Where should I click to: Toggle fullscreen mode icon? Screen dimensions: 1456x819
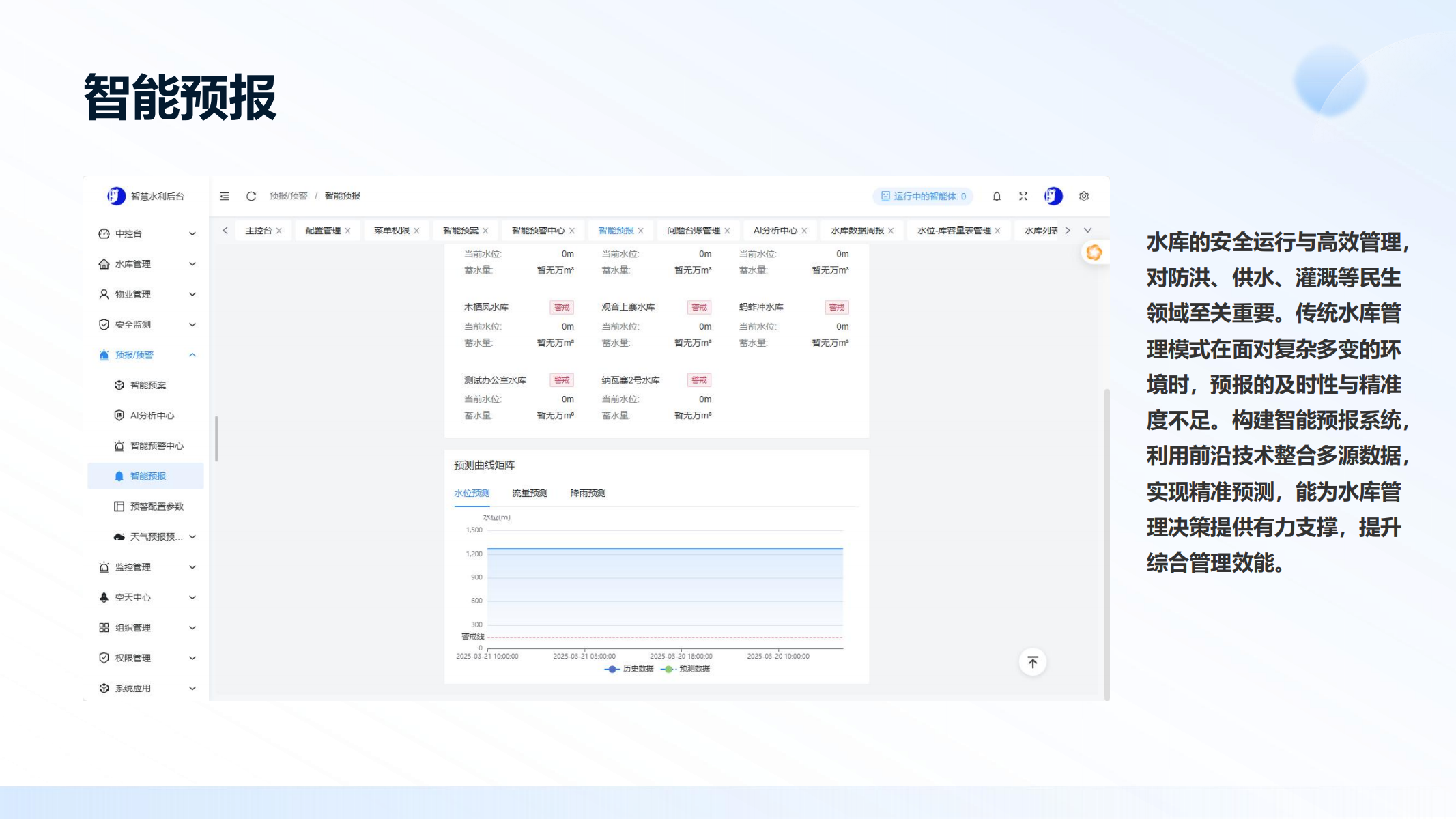1023,197
